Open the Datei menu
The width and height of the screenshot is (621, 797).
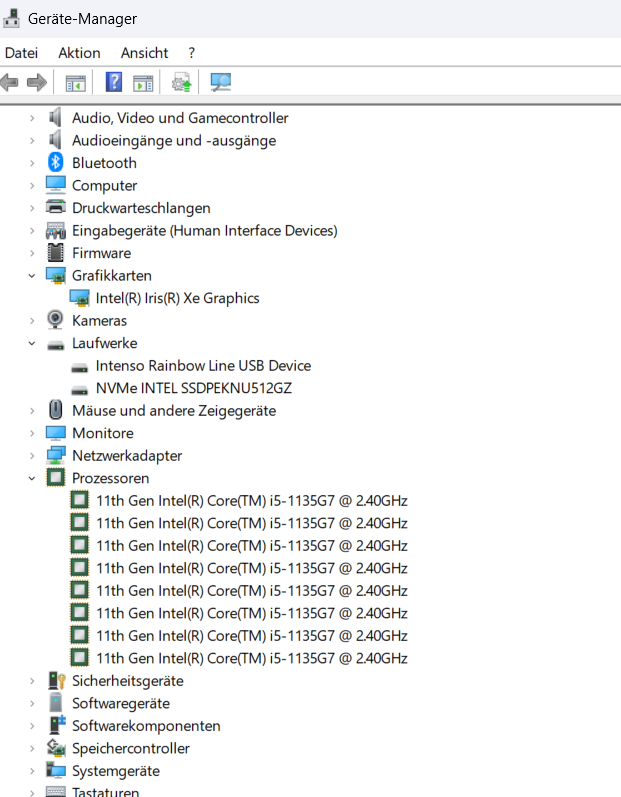[21, 53]
